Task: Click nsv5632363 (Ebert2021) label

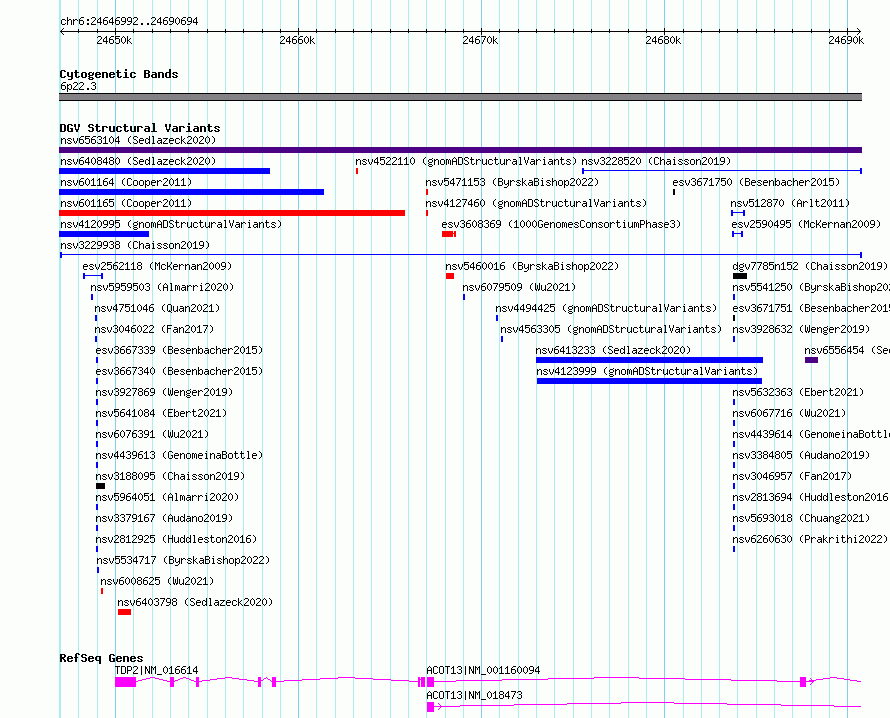Action: click(798, 392)
